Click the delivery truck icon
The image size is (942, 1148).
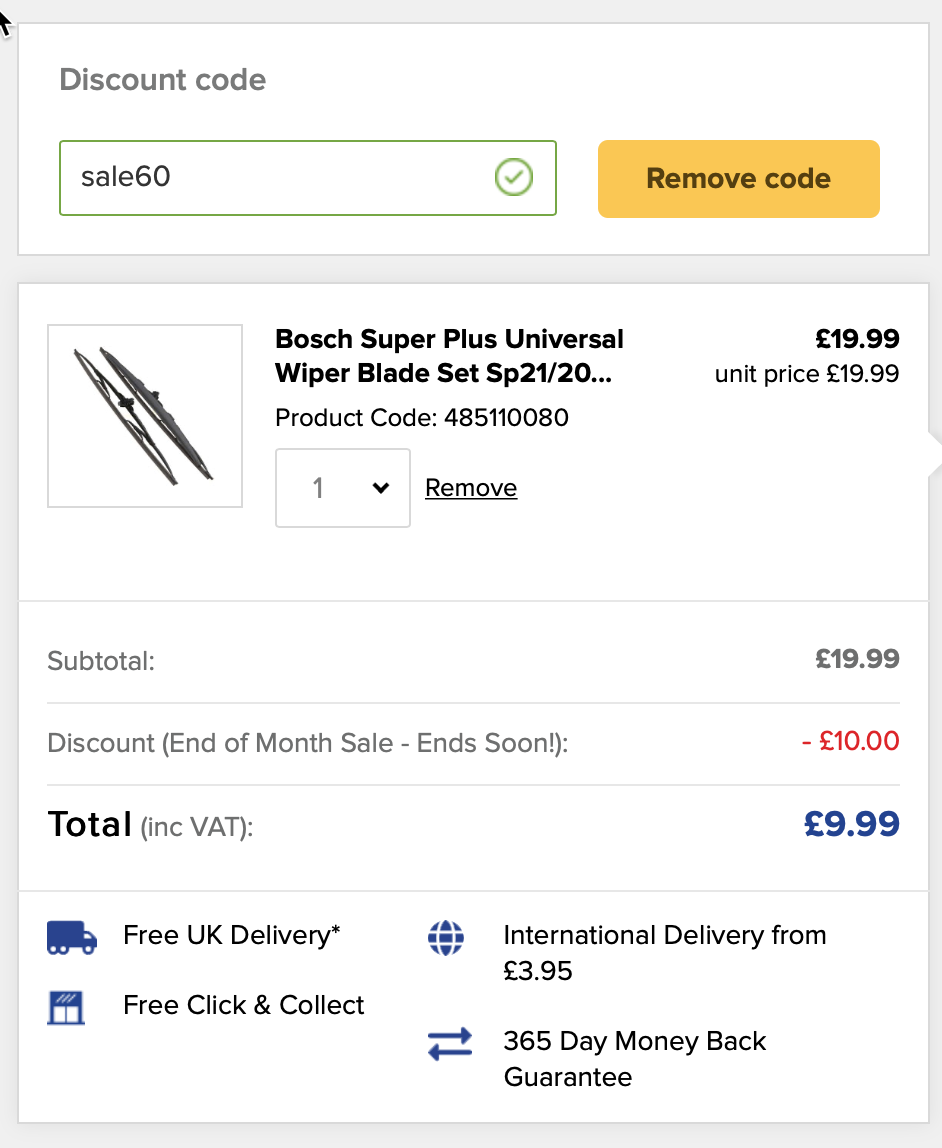[x=72, y=937]
